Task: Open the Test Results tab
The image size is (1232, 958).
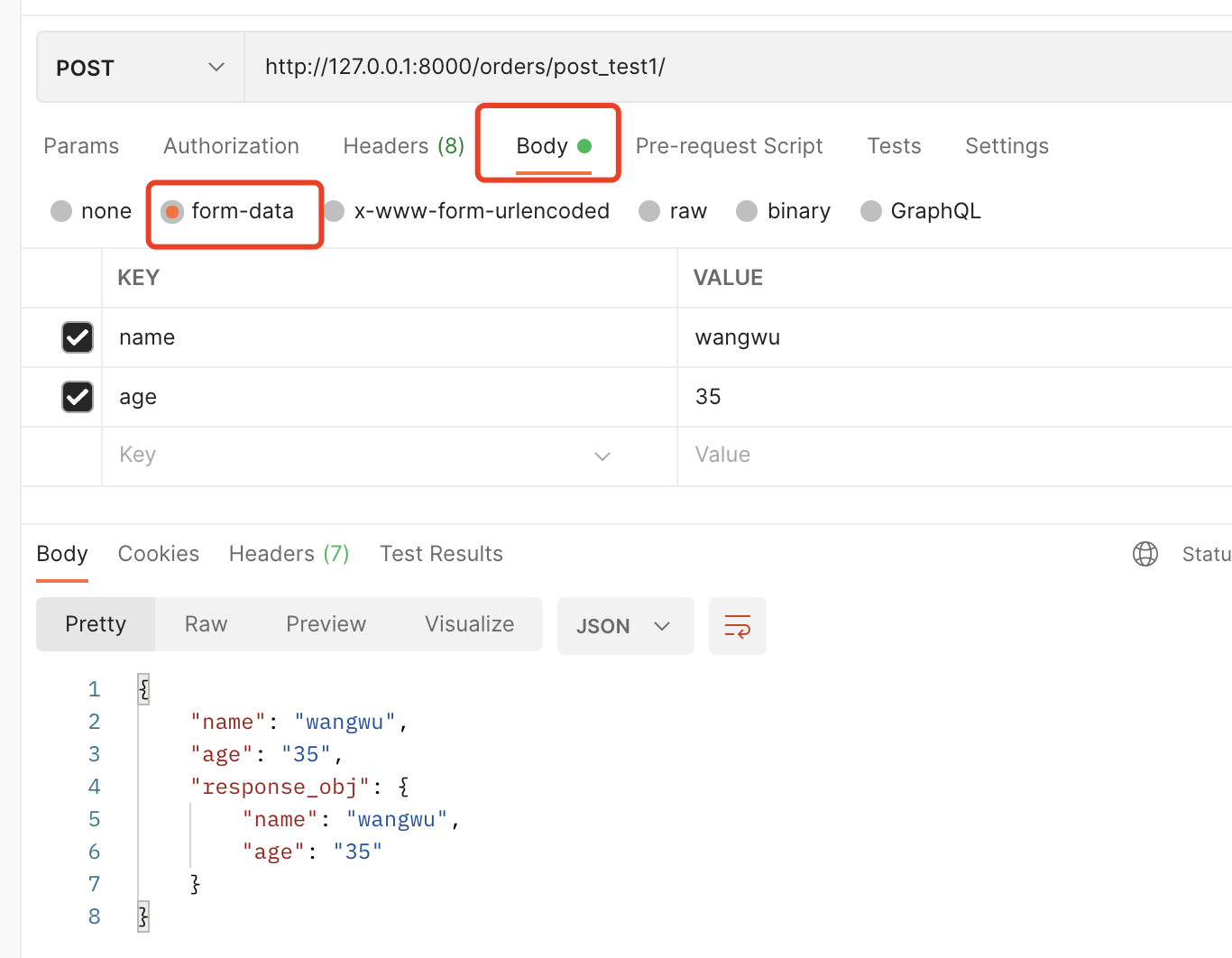Action: (x=441, y=553)
